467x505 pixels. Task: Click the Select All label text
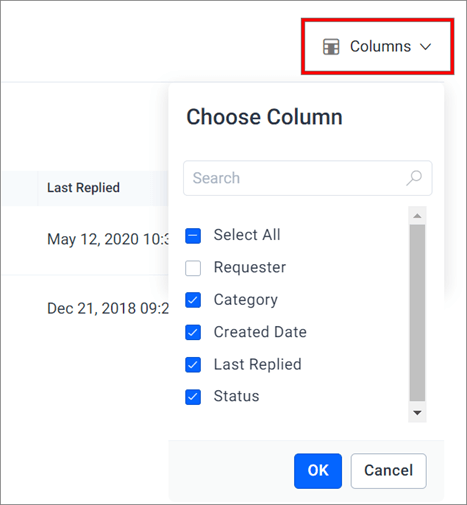[247, 235]
